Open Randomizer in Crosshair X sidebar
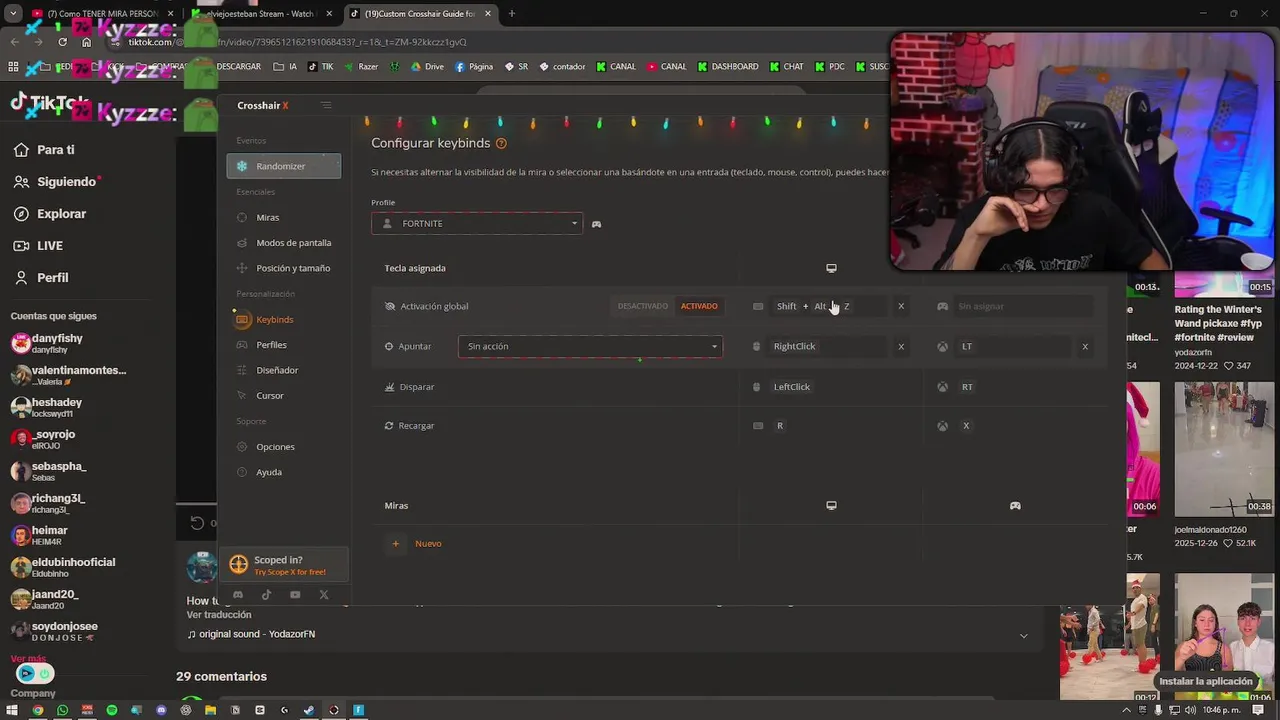Image resolution: width=1280 pixels, height=720 pixels. click(x=284, y=166)
